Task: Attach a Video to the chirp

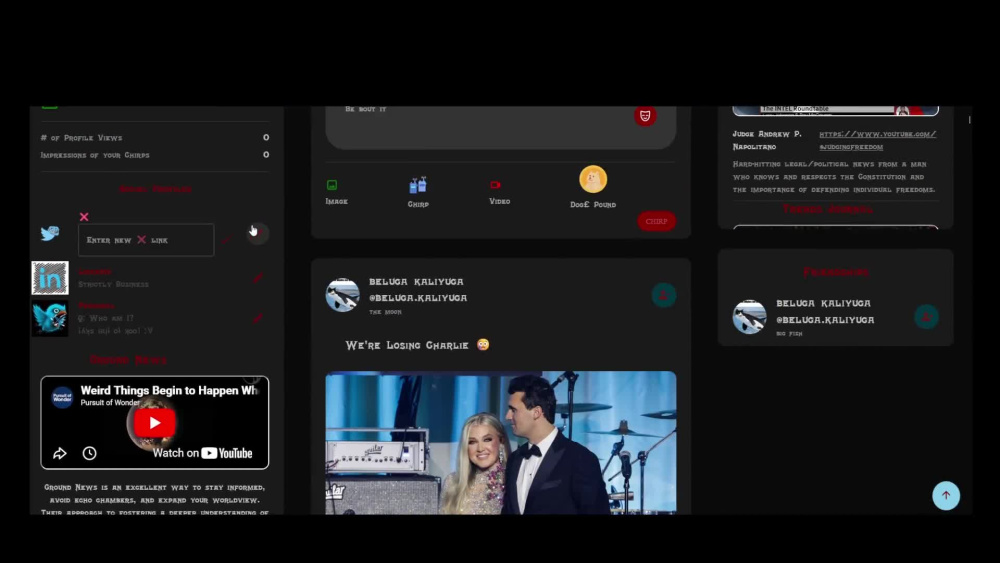Action: tap(499, 191)
